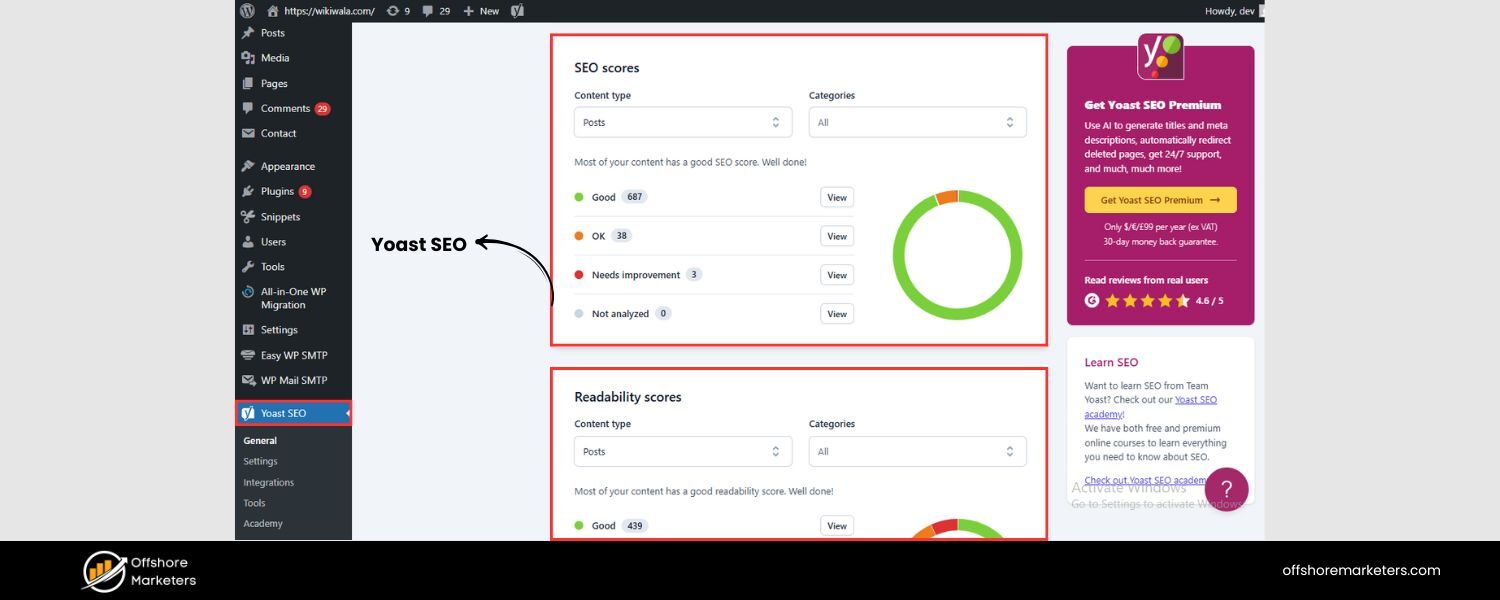Follow the Yoast SEO academy link
Screen dimensions: 1500x600
click(1195, 400)
